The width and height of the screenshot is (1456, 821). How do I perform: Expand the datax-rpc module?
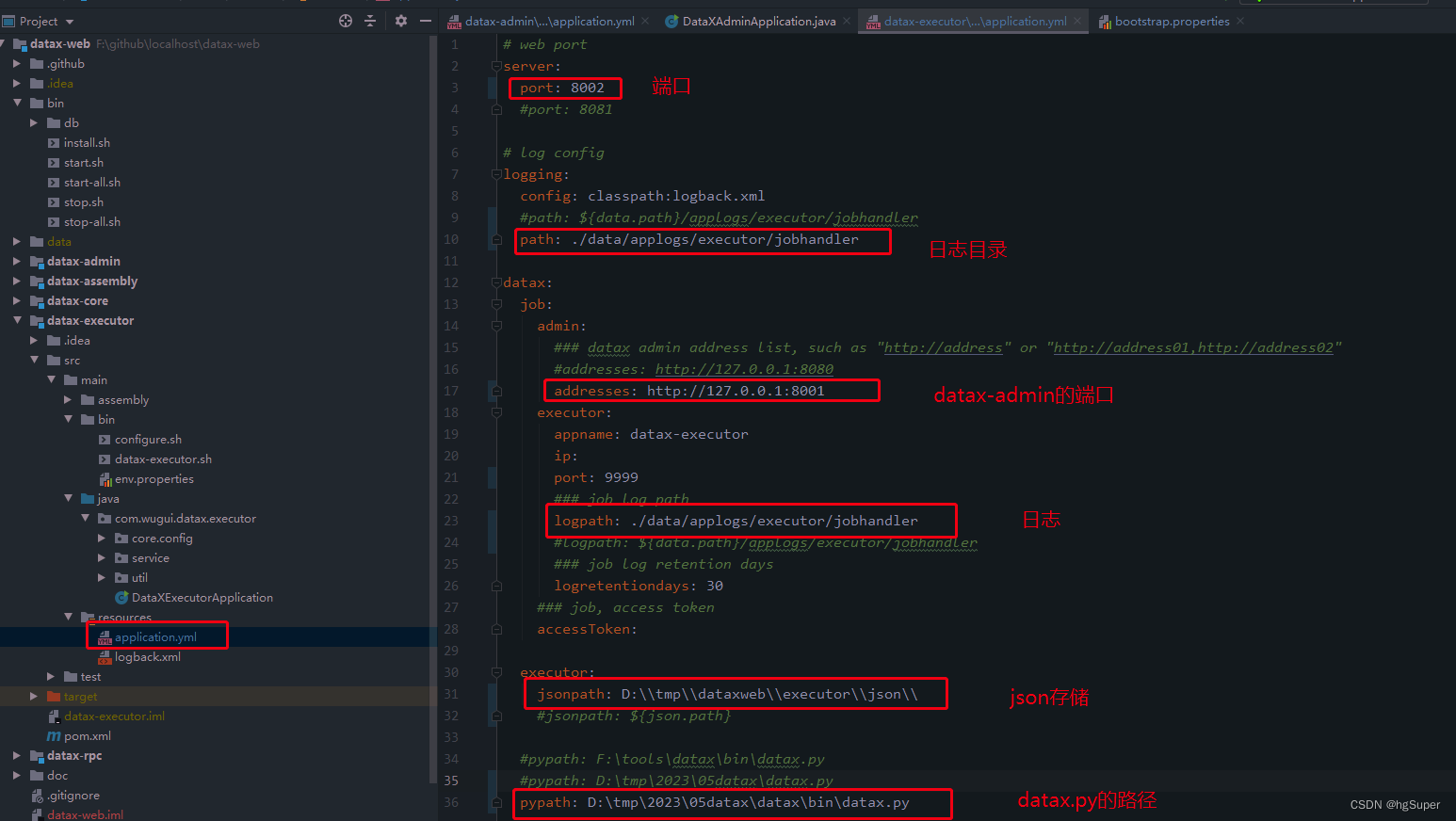tap(17, 756)
